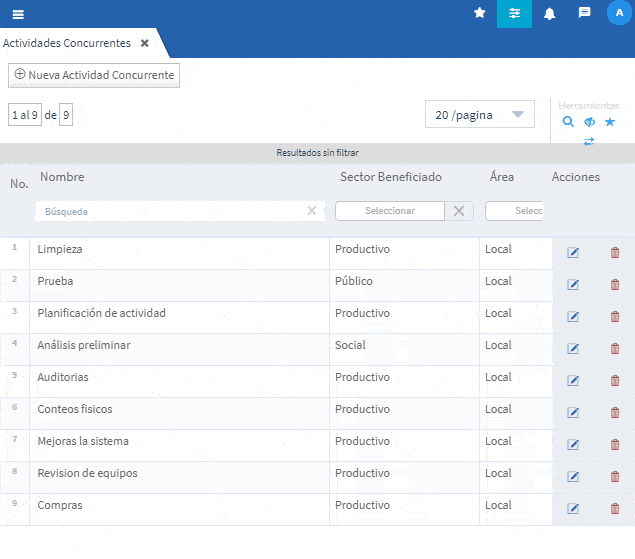Open the user avatar menu
This screenshot has height=559, width=635.
tap(618, 13)
